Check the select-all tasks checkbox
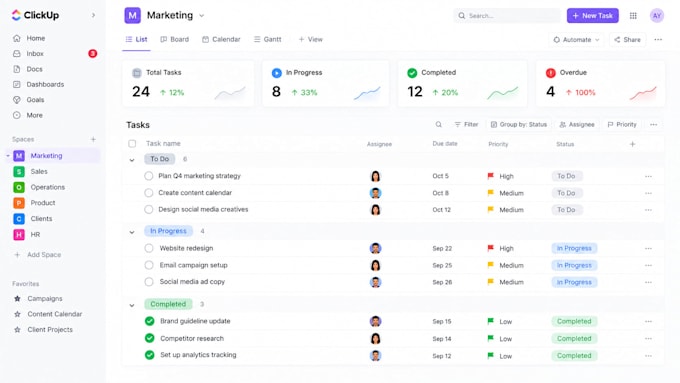Image resolution: width=680 pixels, height=383 pixels. 132,144
